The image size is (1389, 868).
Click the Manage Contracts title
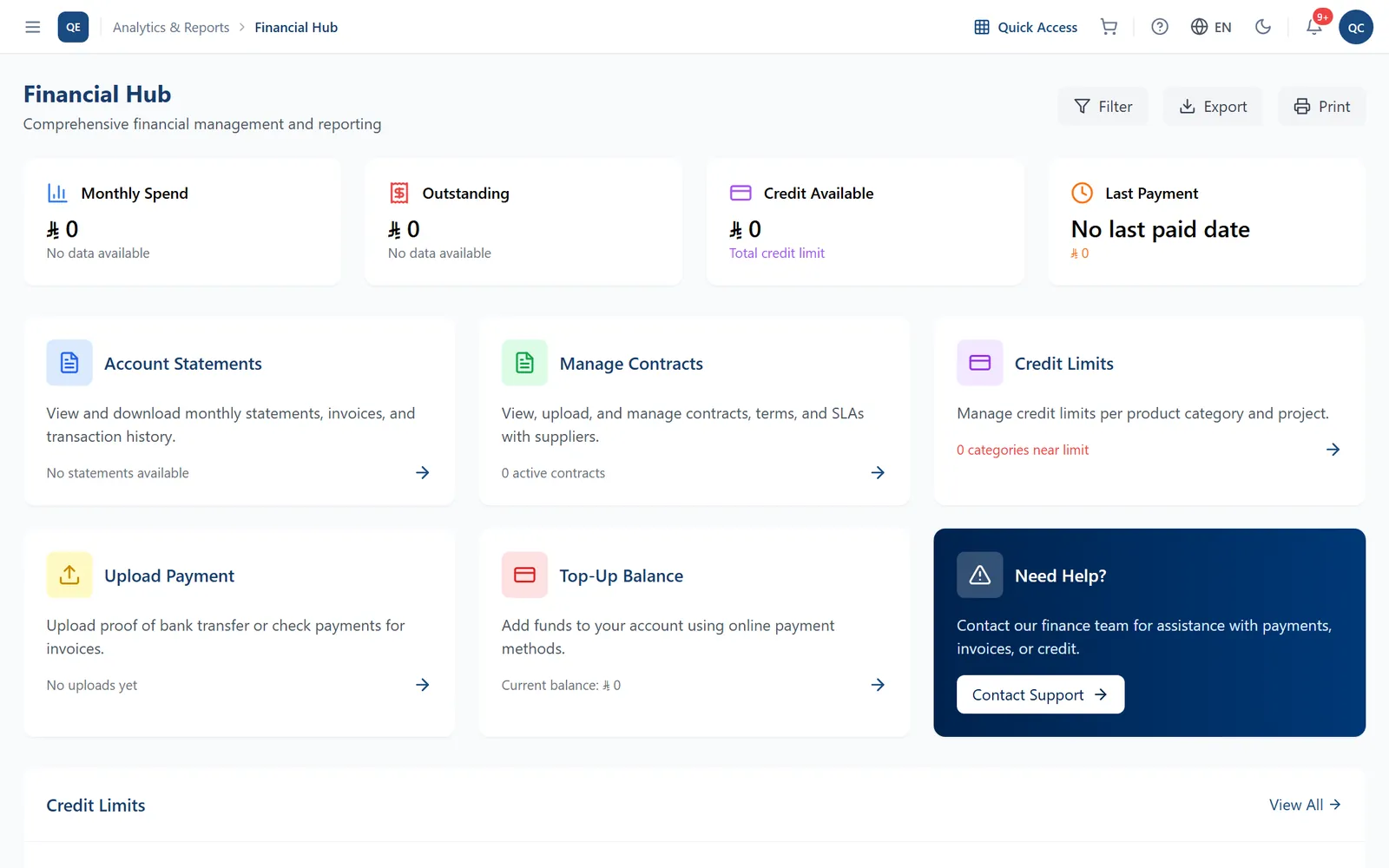pyautogui.click(x=631, y=364)
